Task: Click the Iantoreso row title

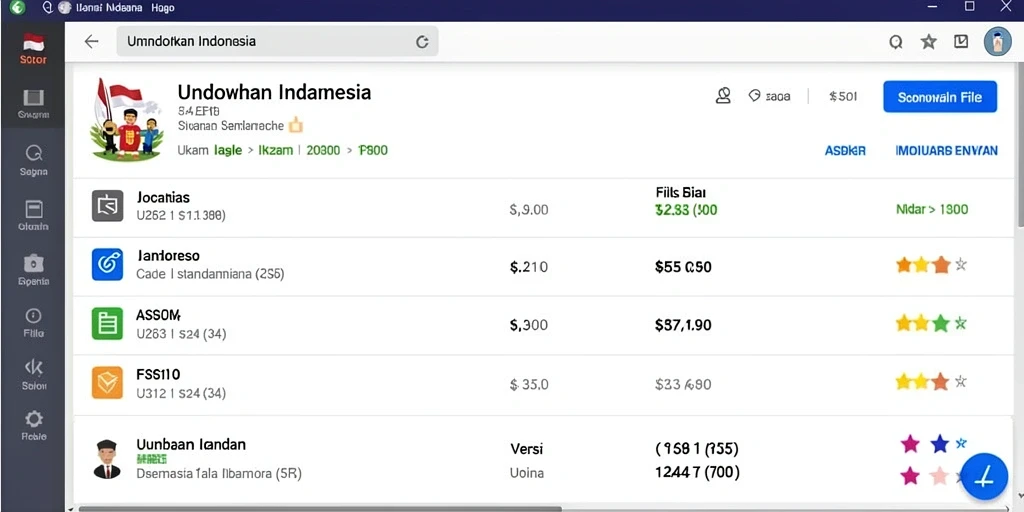Action: click(168, 256)
